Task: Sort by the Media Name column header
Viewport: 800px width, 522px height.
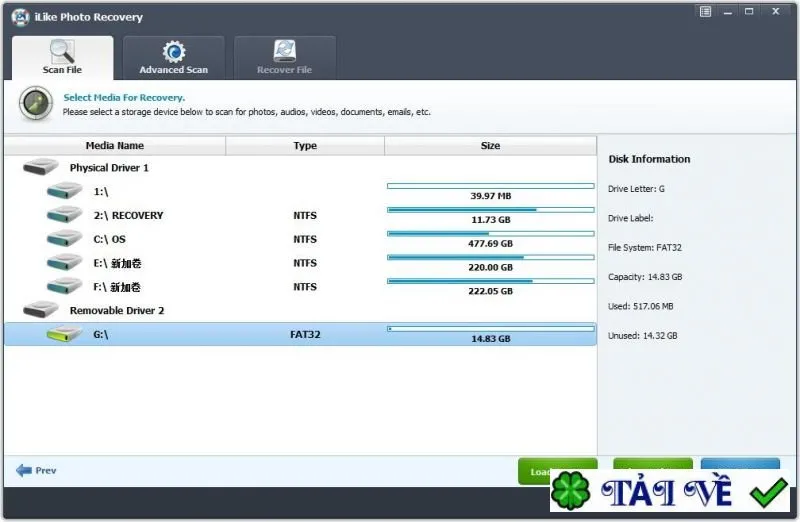Action: click(x=115, y=145)
